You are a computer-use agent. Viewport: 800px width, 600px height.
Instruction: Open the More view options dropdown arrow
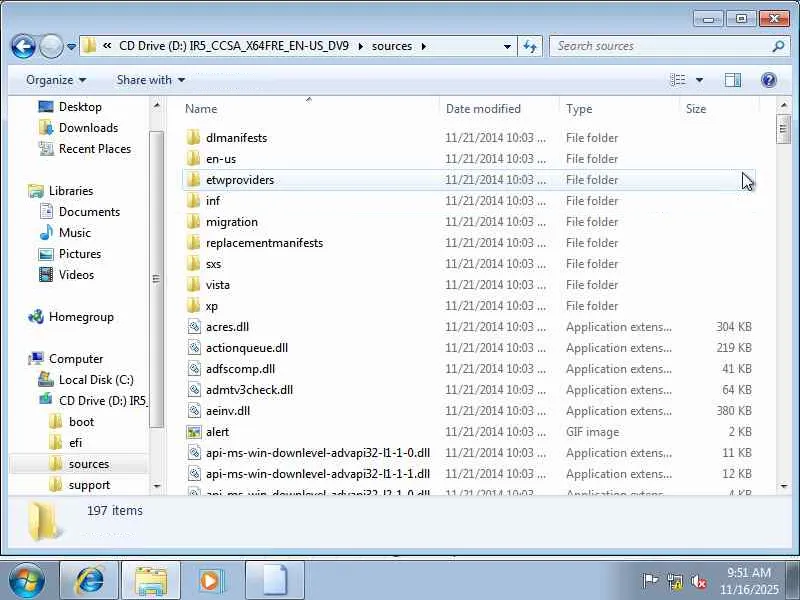point(699,80)
